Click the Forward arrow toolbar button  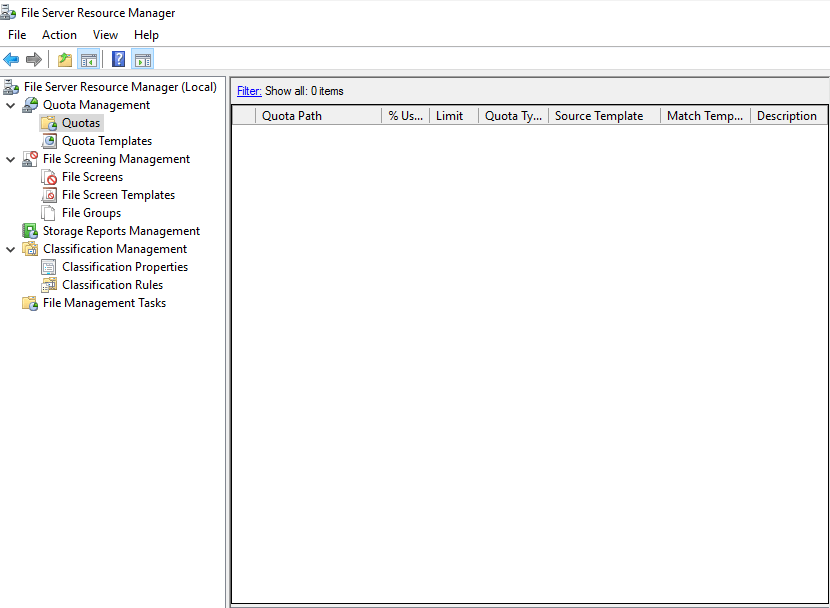[x=34, y=59]
